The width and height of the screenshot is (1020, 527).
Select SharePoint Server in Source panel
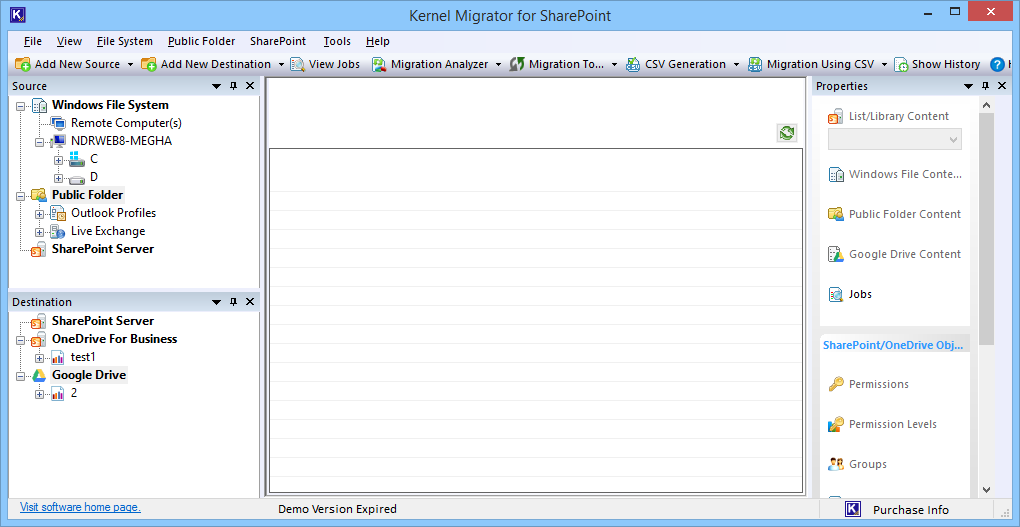pyautogui.click(x=103, y=249)
